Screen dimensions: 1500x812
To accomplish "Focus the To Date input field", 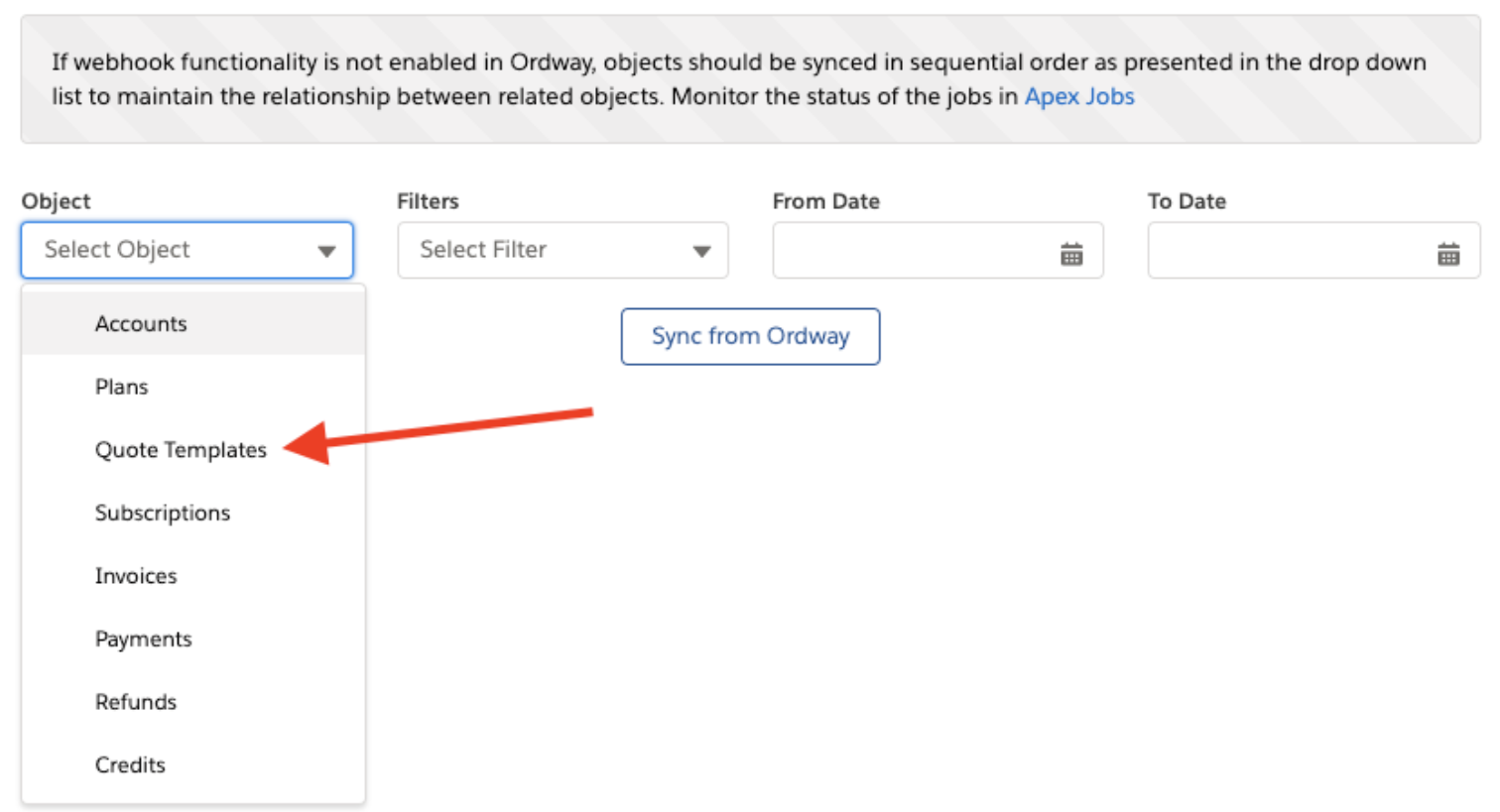I will click(1313, 250).
